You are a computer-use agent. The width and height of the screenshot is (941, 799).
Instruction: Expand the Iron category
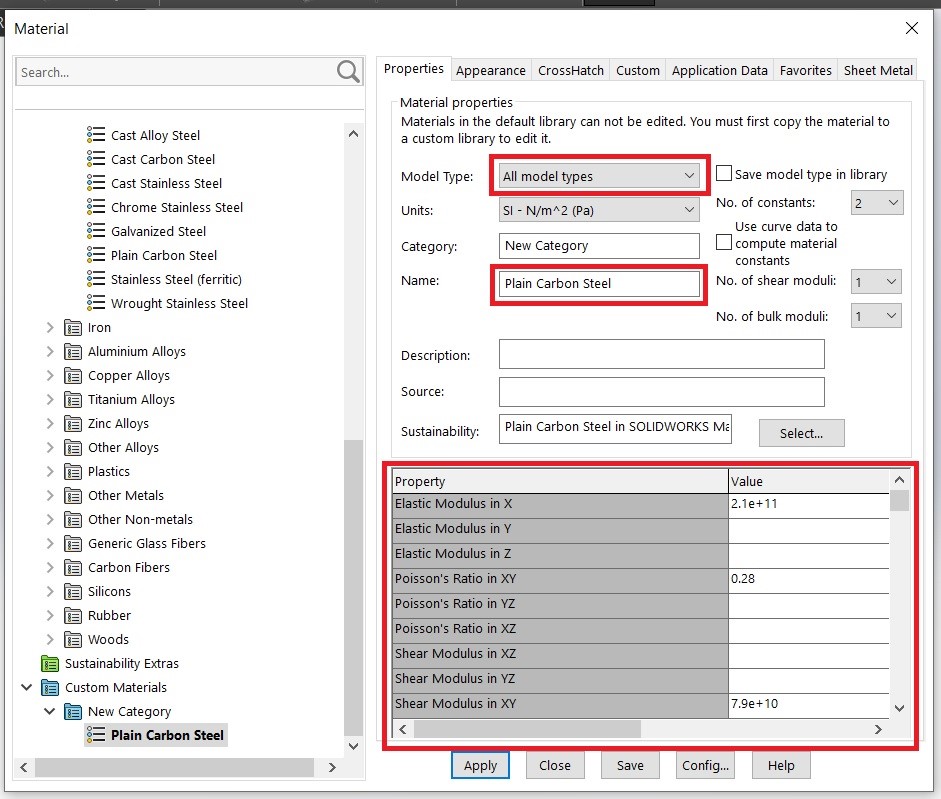tap(50, 328)
